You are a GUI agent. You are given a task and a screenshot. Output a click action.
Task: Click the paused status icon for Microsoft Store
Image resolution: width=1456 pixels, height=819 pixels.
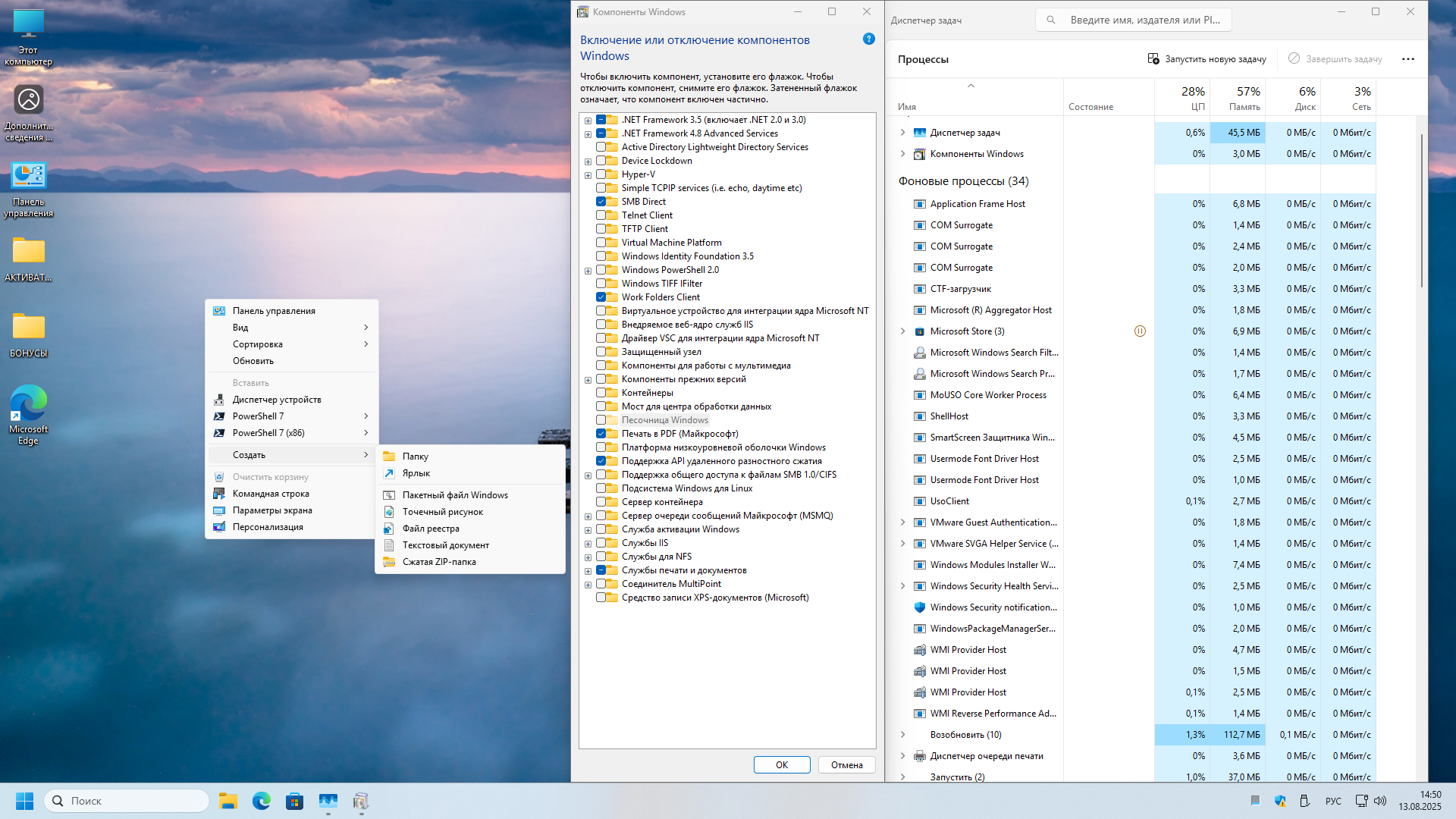(x=1140, y=331)
